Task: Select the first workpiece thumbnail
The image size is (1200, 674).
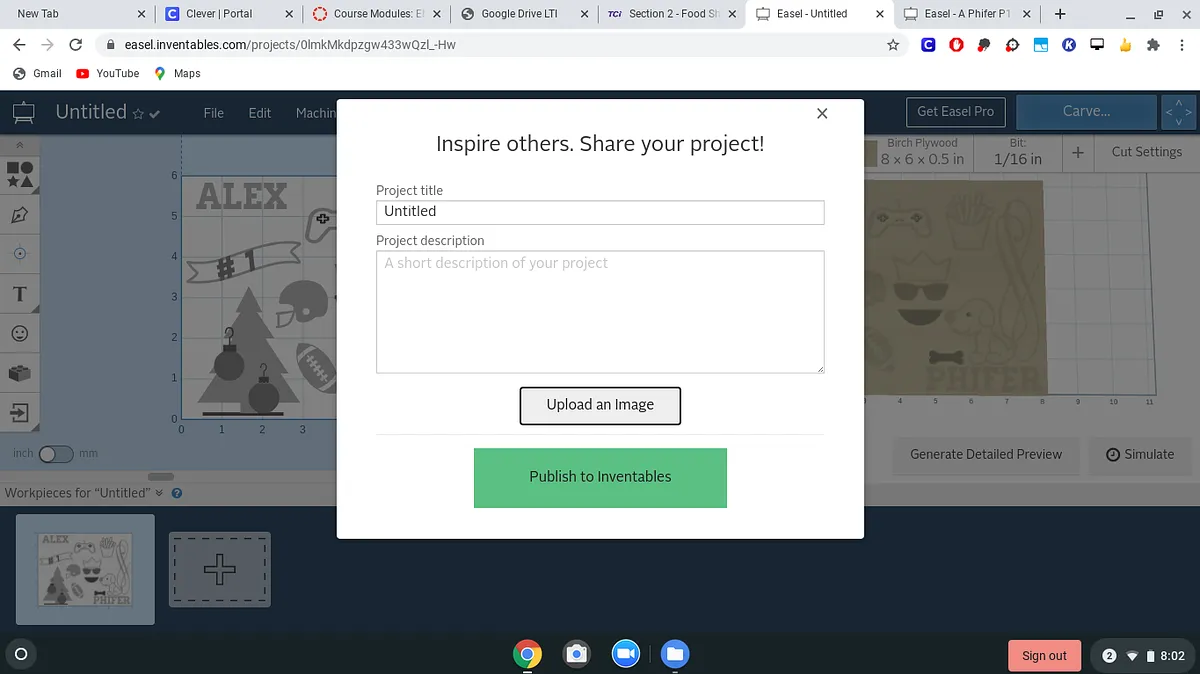Action: click(x=85, y=569)
